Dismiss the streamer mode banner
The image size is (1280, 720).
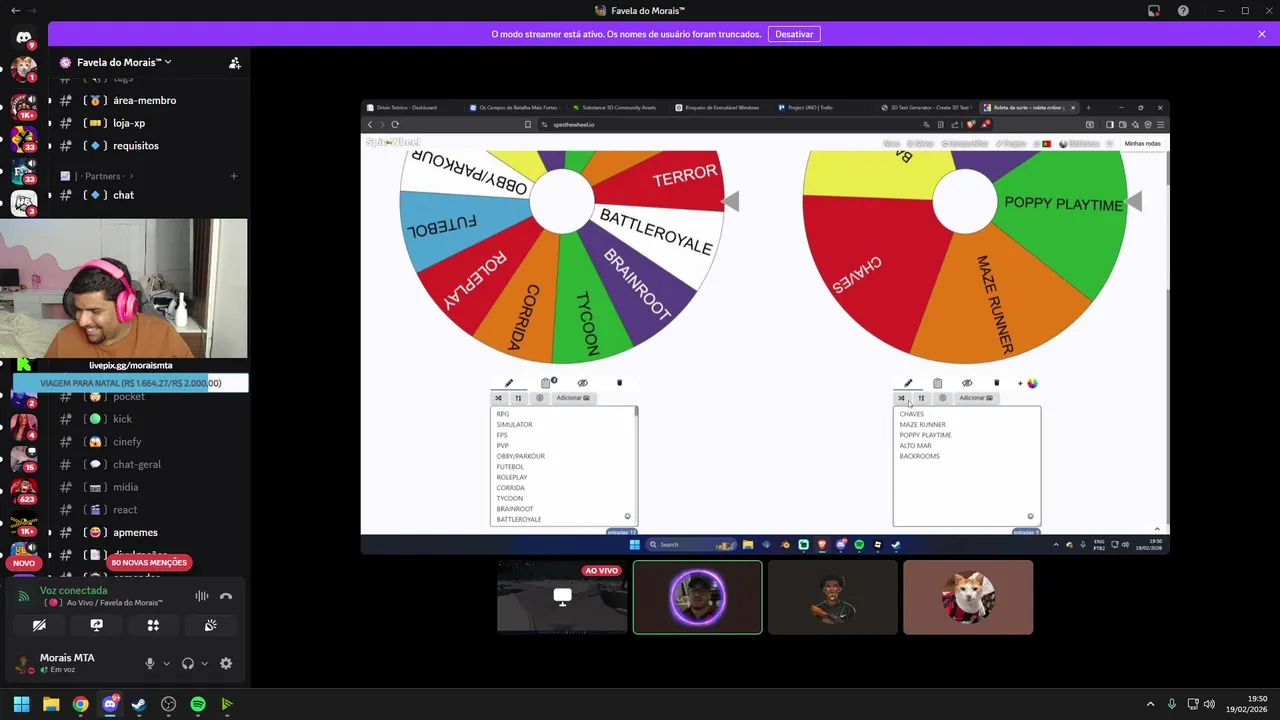click(x=1262, y=34)
